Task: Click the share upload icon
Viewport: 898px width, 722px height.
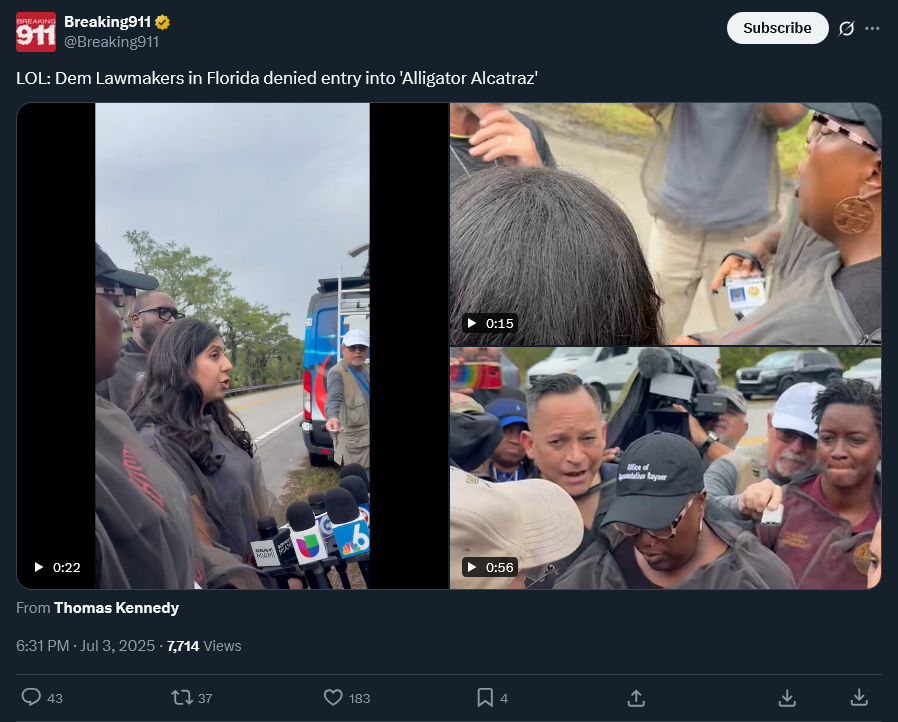Action: (636, 697)
